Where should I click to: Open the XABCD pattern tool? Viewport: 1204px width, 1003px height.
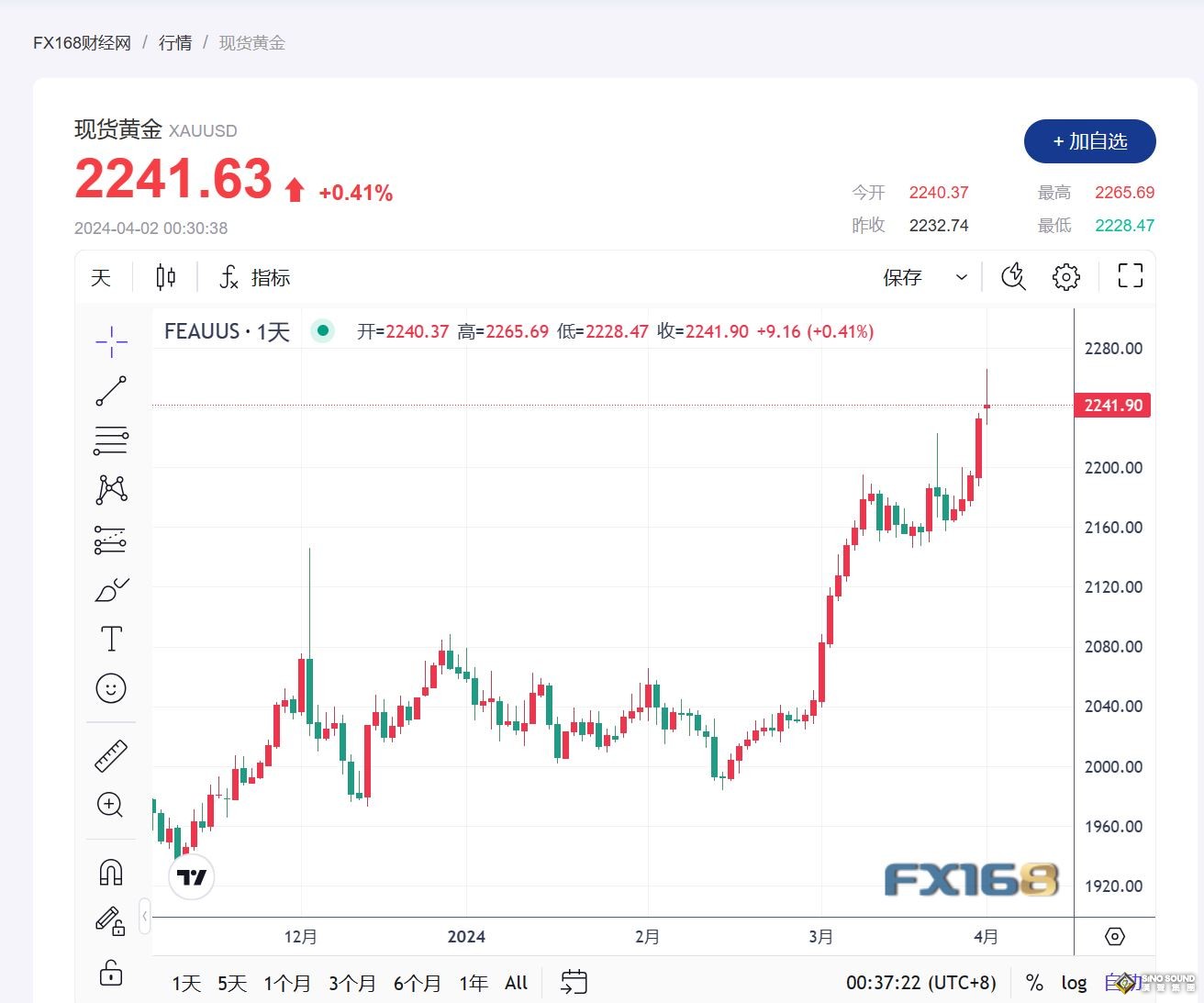pos(110,489)
